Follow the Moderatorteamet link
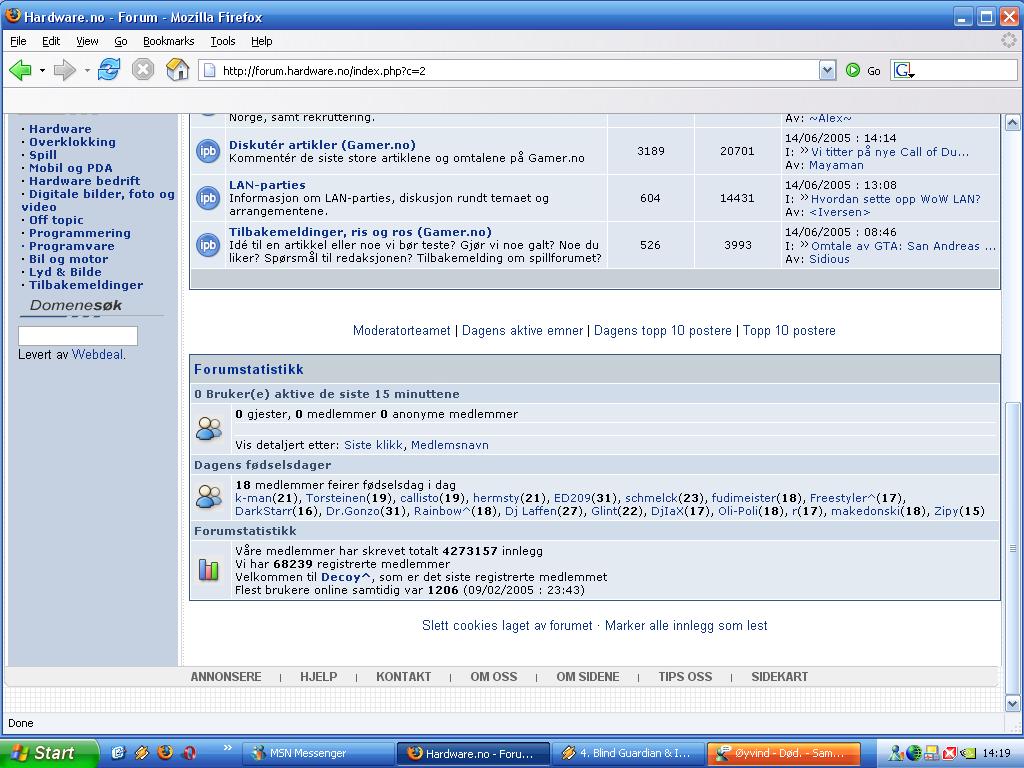 click(402, 330)
